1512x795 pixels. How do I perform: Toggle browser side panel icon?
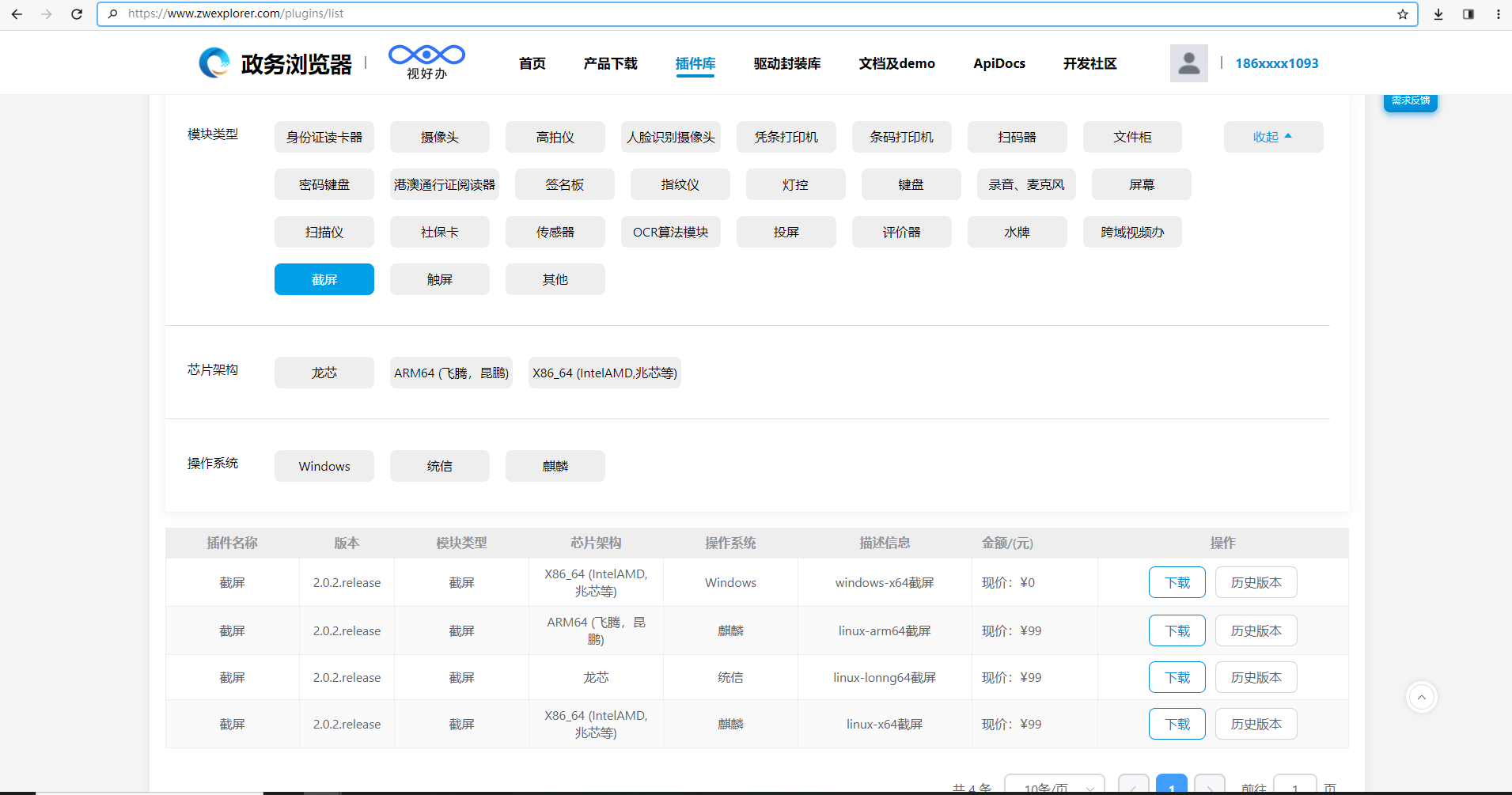coord(1468,14)
